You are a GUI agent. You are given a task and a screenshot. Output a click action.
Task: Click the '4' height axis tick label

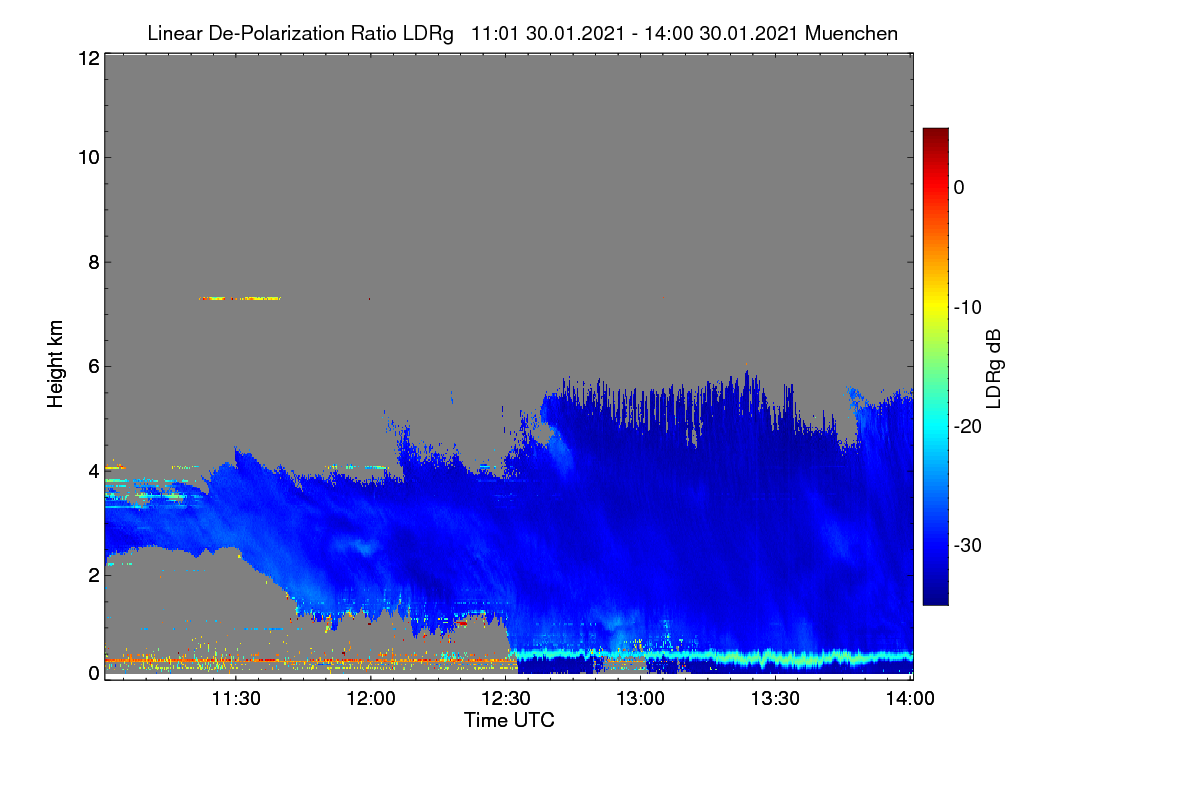point(92,470)
